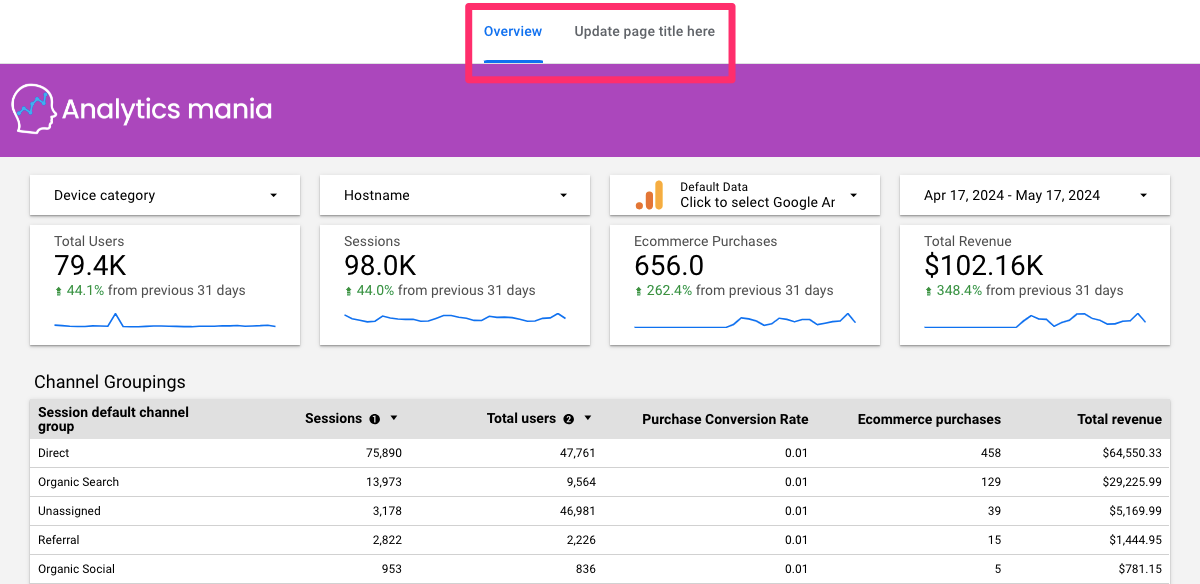
Task: Click the Total revenue column header
Action: pos(1119,419)
